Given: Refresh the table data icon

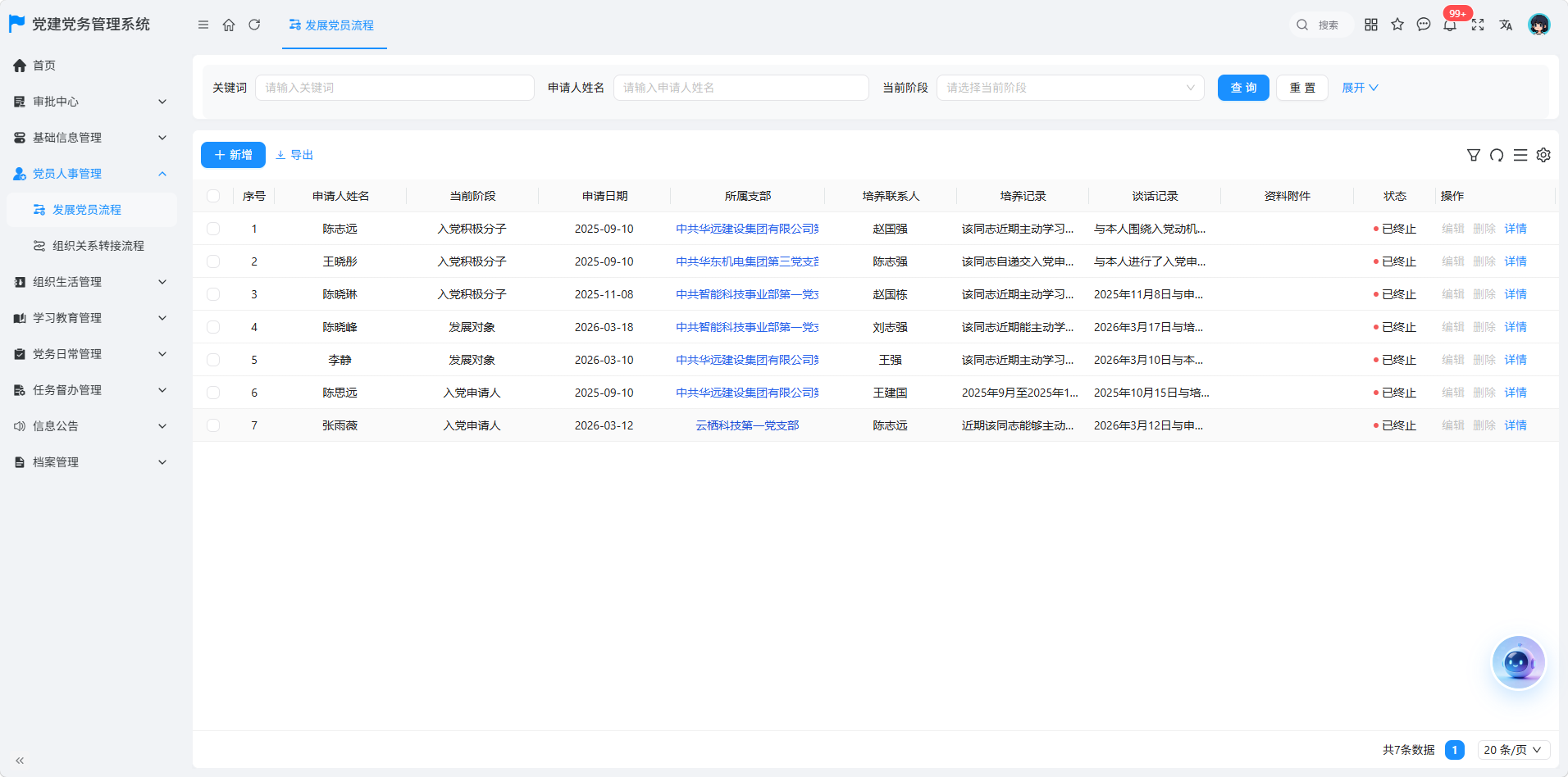Looking at the screenshot, I should tap(1497, 155).
